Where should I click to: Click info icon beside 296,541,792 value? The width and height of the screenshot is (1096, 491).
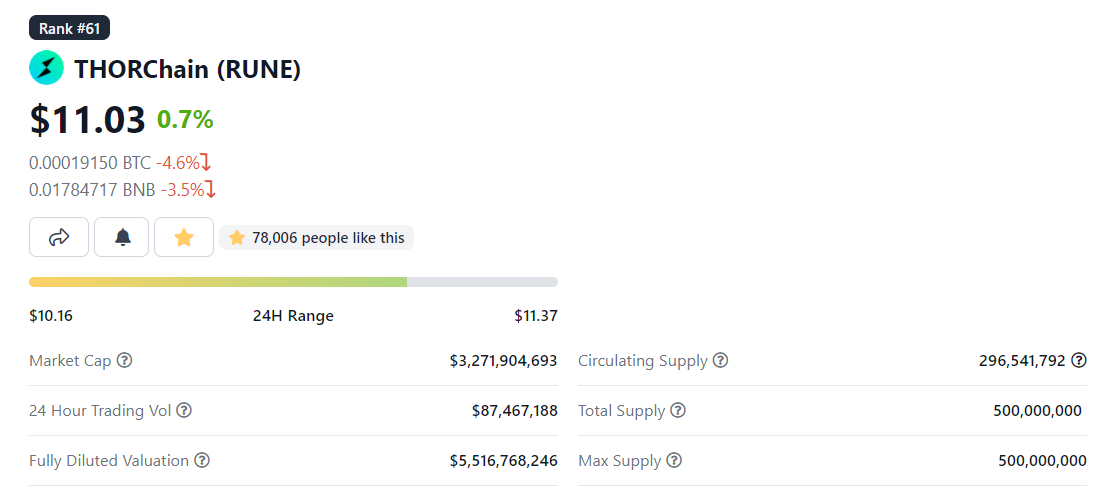click(1079, 361)
